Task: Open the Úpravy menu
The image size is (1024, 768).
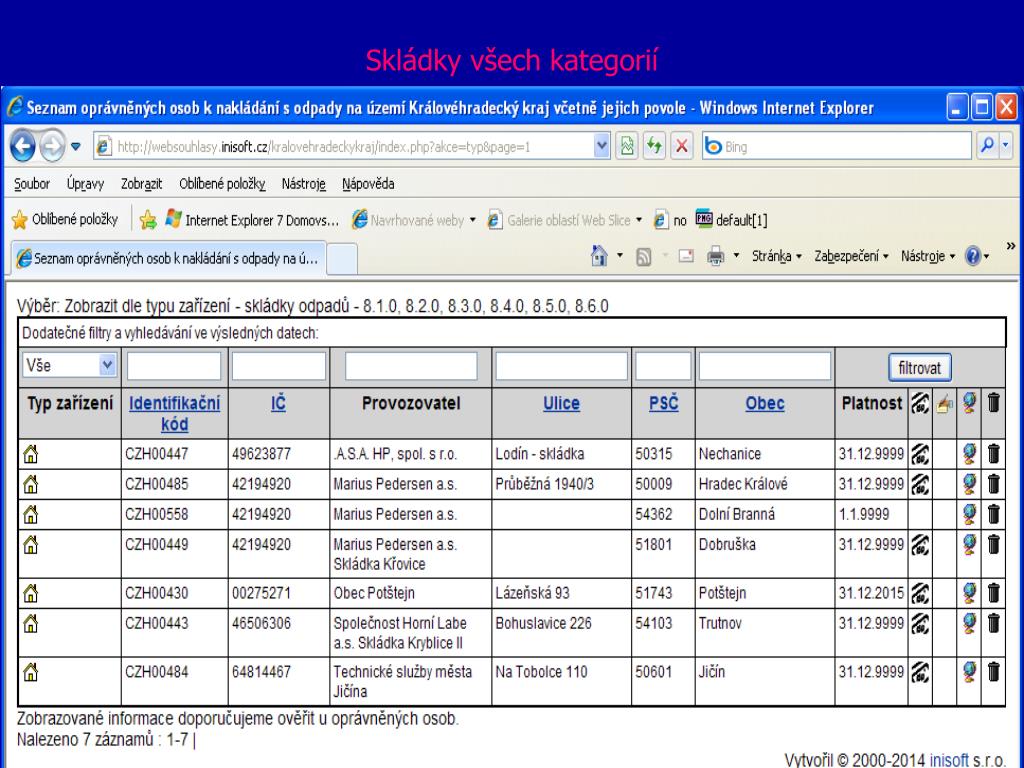Action: 86,184
